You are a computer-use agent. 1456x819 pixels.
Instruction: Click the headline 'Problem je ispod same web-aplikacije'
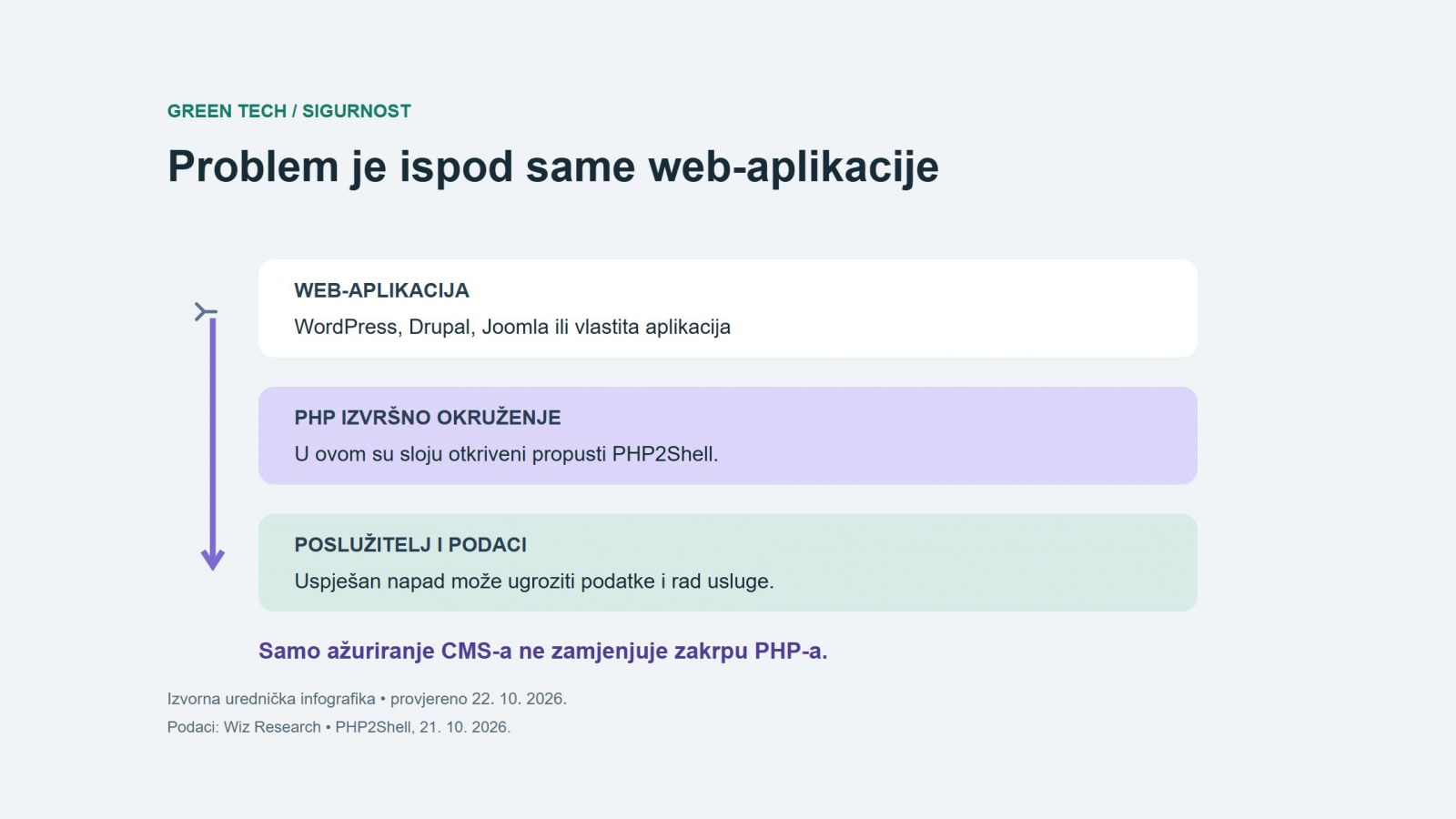pos(553,167)
